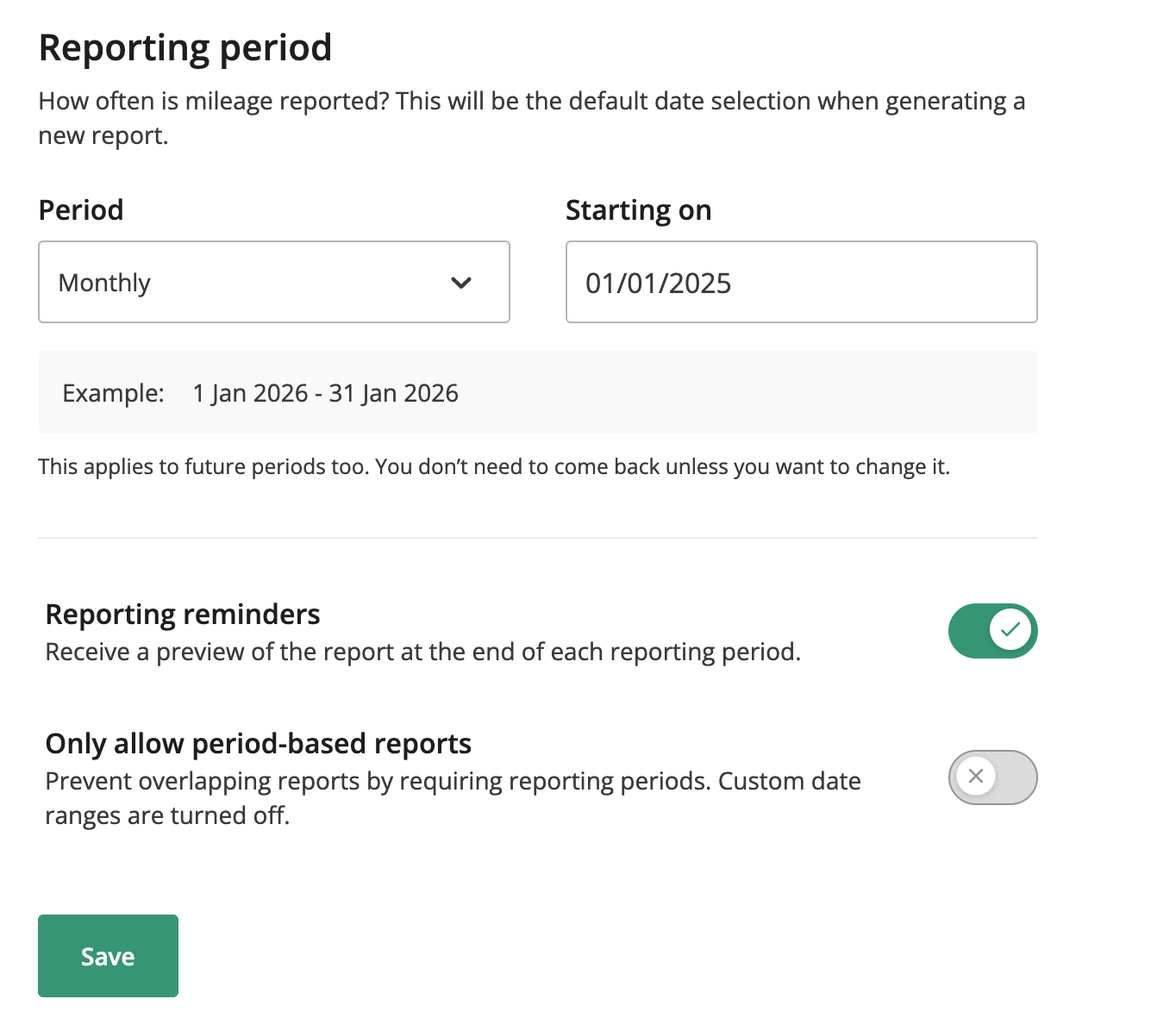
Task: Click the example range 1 Jan 2026 - 31 Jan 2026
Action: [x=325, y=392]
